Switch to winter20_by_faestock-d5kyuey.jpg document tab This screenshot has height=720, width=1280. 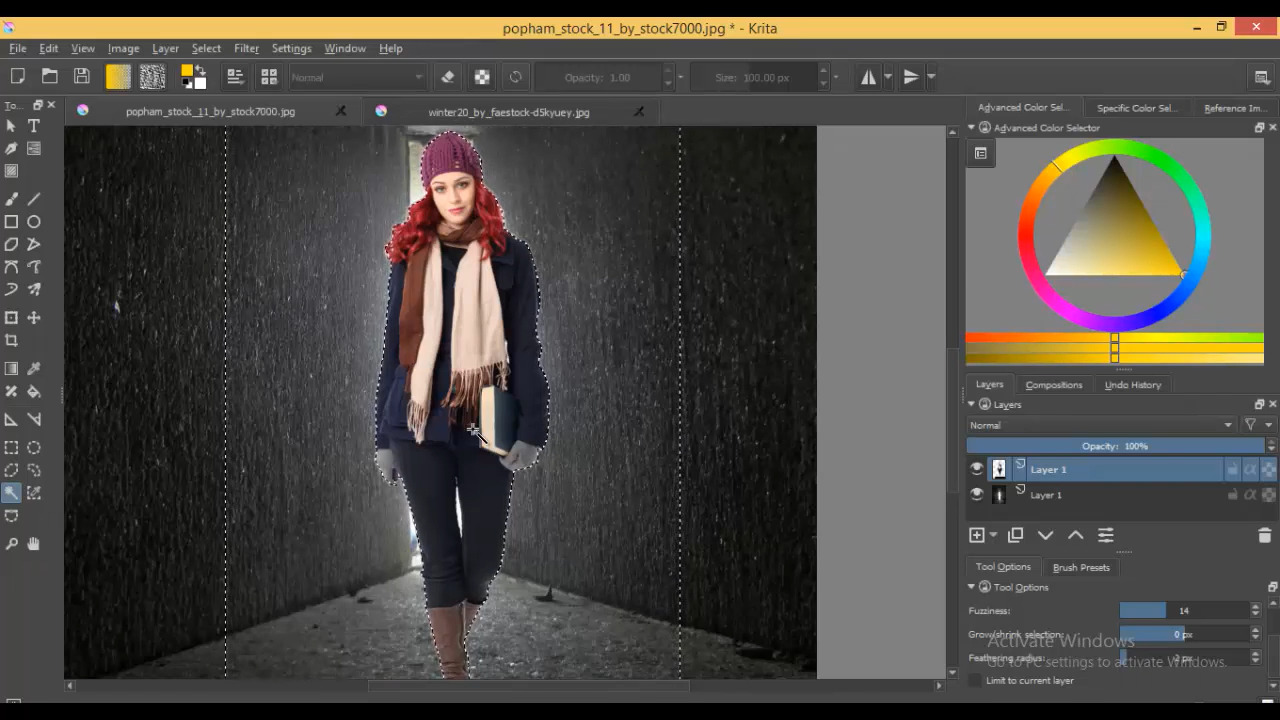[508, 112]
